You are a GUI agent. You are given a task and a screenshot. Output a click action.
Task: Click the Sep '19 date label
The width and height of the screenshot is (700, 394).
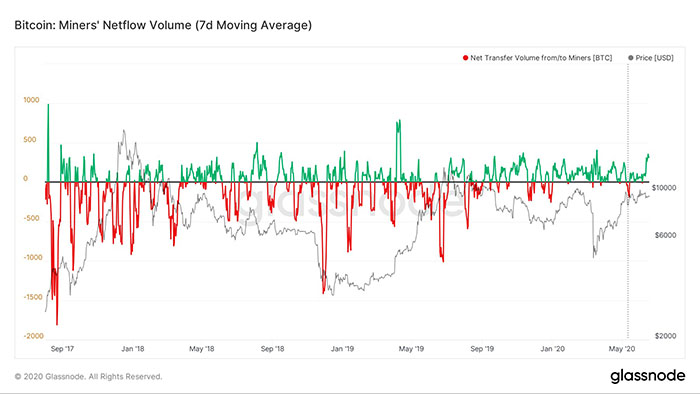(x=482, y=349)
